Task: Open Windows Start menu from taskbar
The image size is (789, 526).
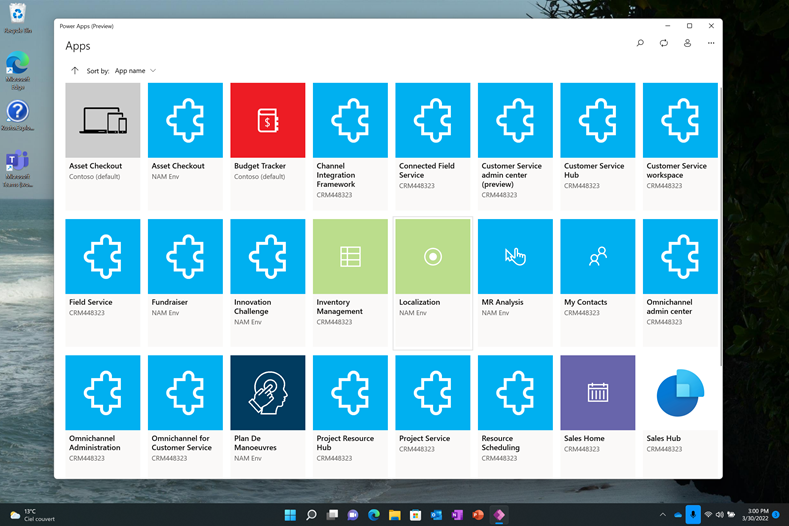Action: pyautogui.click(x=290, y=514)
